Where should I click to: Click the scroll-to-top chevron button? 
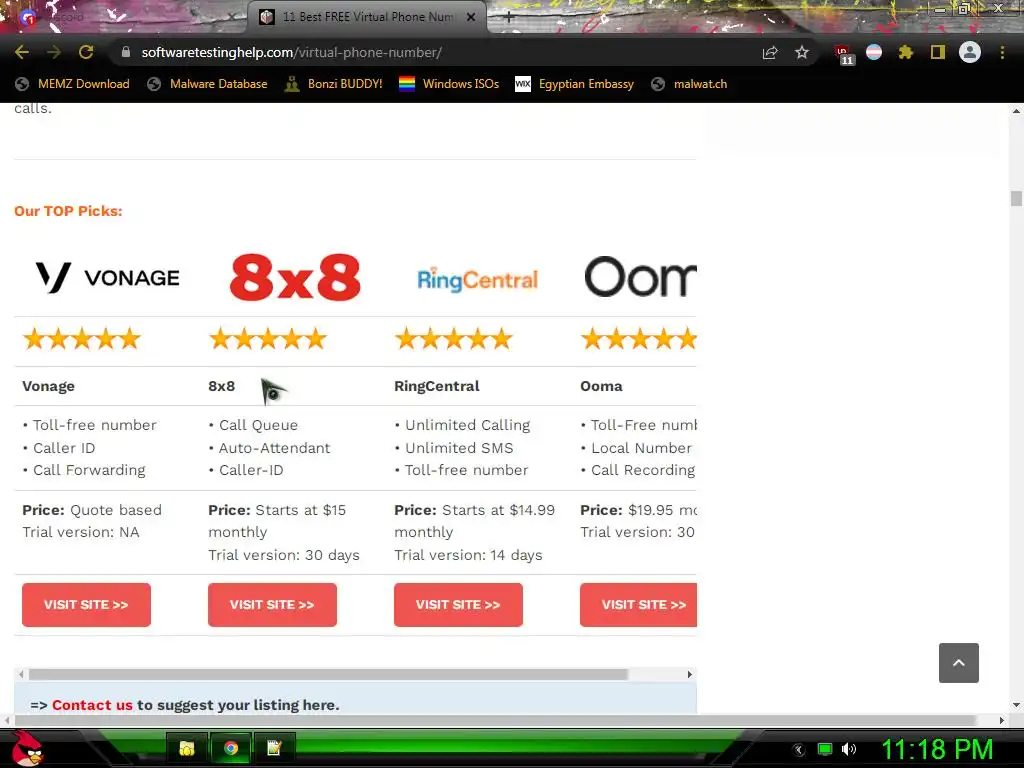tap(959, 663)
